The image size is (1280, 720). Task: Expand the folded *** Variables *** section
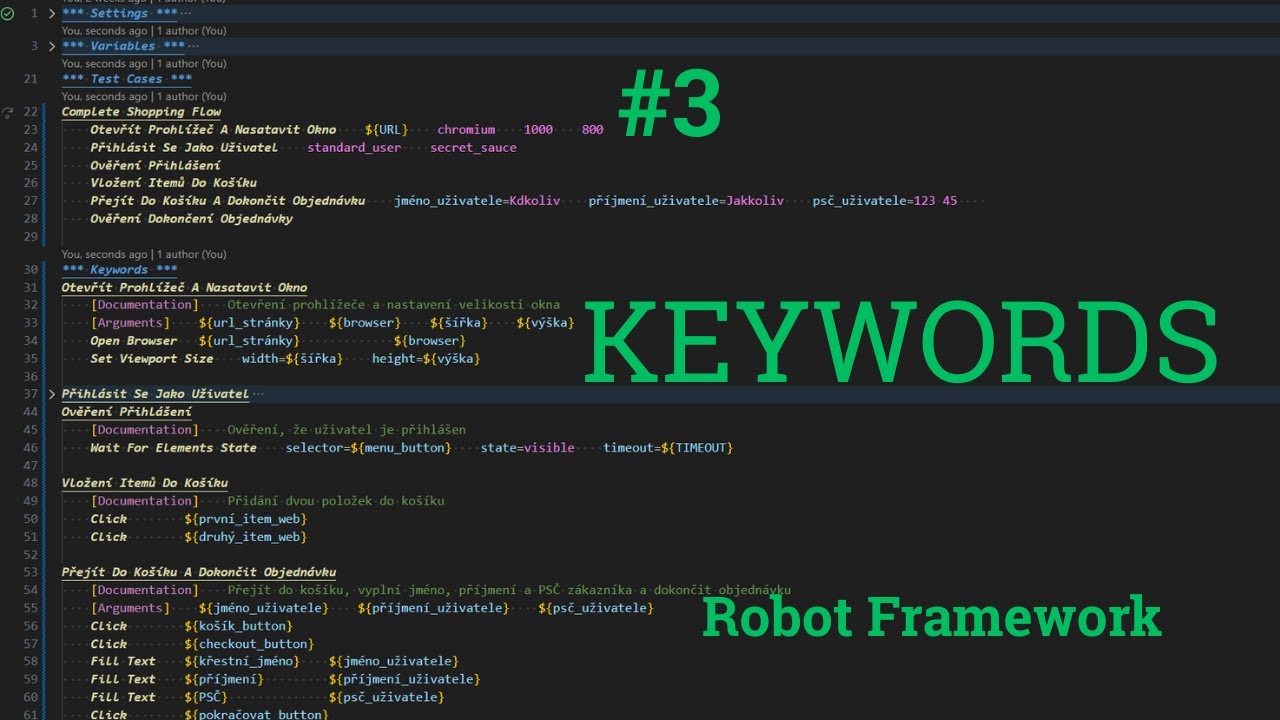tap(52, 46)
